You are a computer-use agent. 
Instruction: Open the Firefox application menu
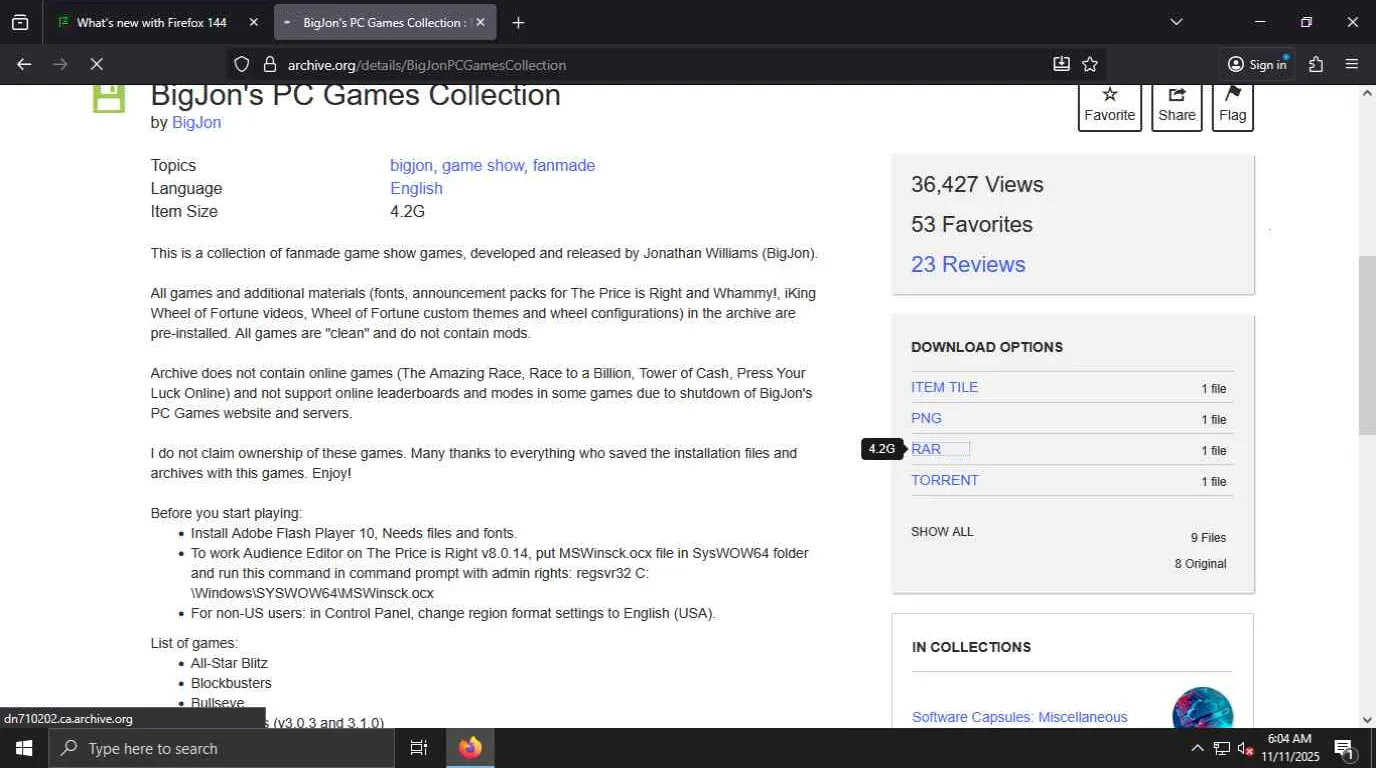coord(1352,64)
